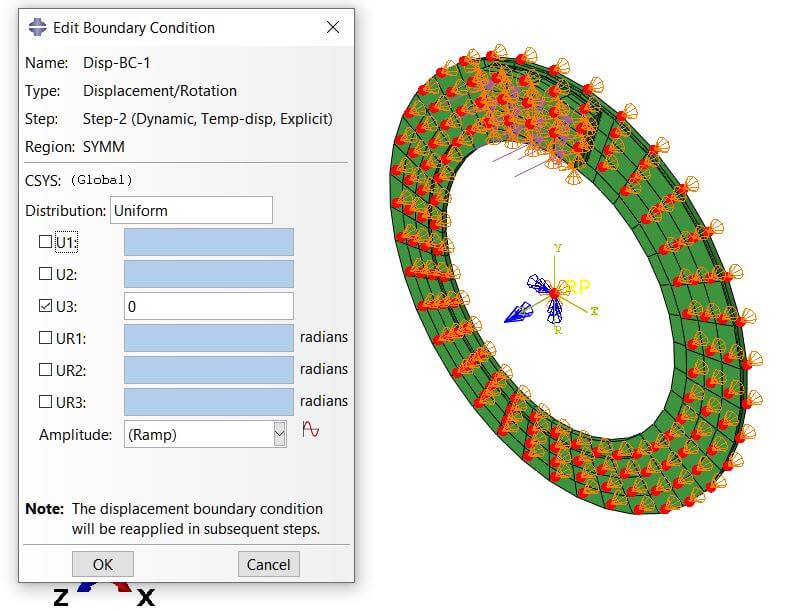Toggle the UR1 rotation checkbox
The height and width of the screenshot is (613, 789).
(x=45, y=338)
